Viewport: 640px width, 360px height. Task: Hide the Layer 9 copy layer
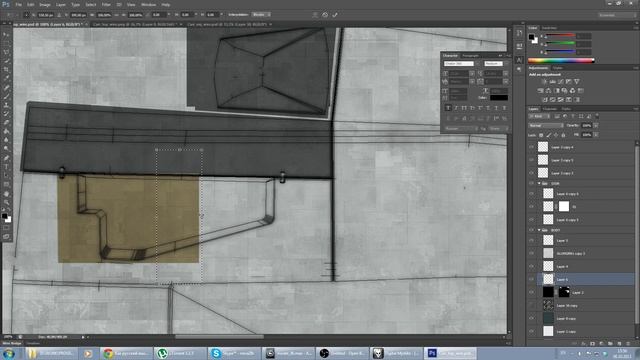(531, 318)
